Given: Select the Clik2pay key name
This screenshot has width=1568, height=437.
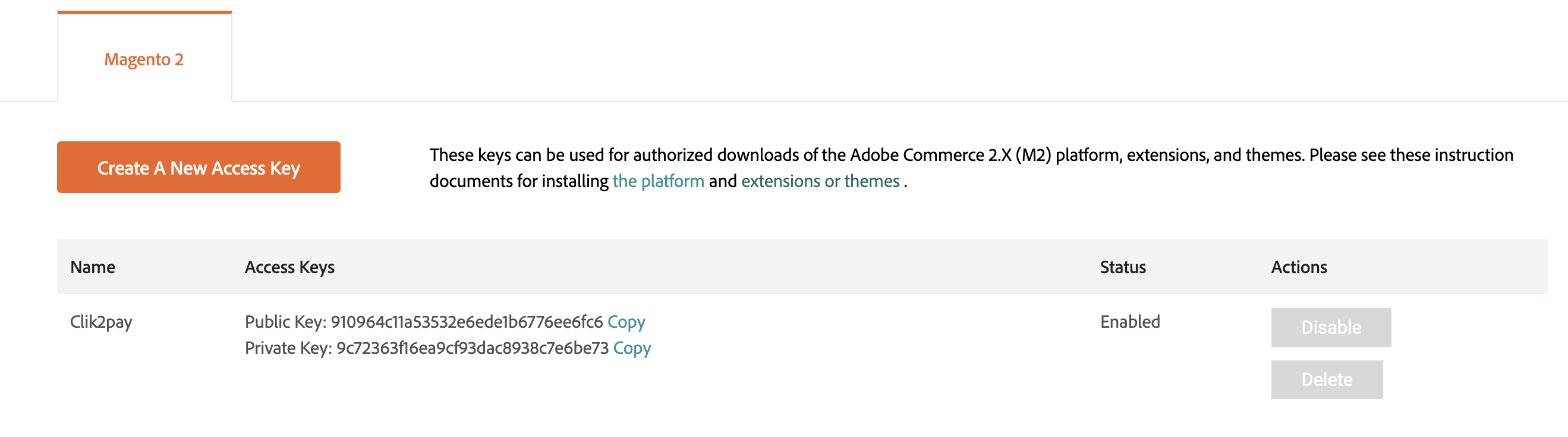Looking at the screenshot, I should coord(101,322).
